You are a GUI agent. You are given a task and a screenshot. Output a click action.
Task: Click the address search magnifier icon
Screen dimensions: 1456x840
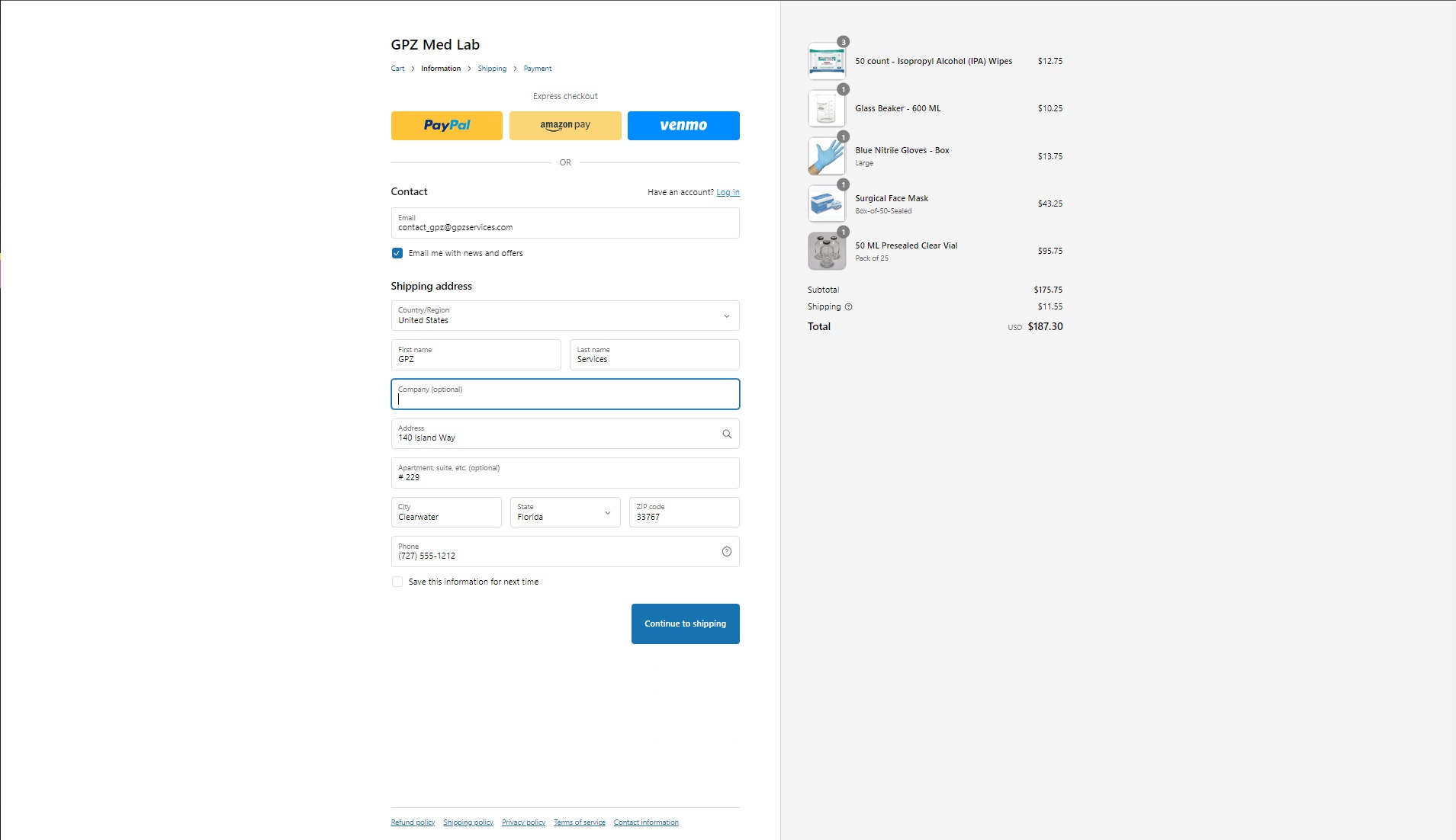(x=727, y=434)
